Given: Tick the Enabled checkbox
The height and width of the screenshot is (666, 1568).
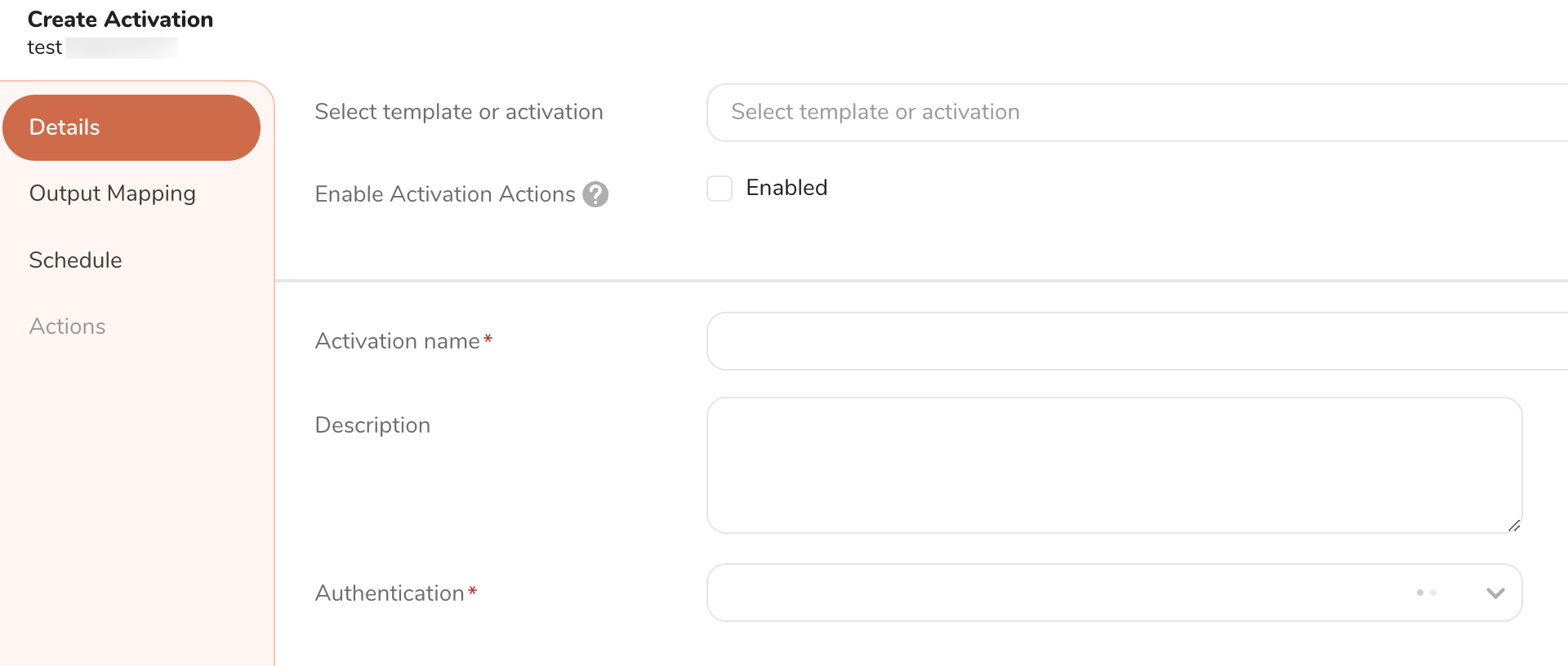Looking at the screenshot, I should 719,189.
